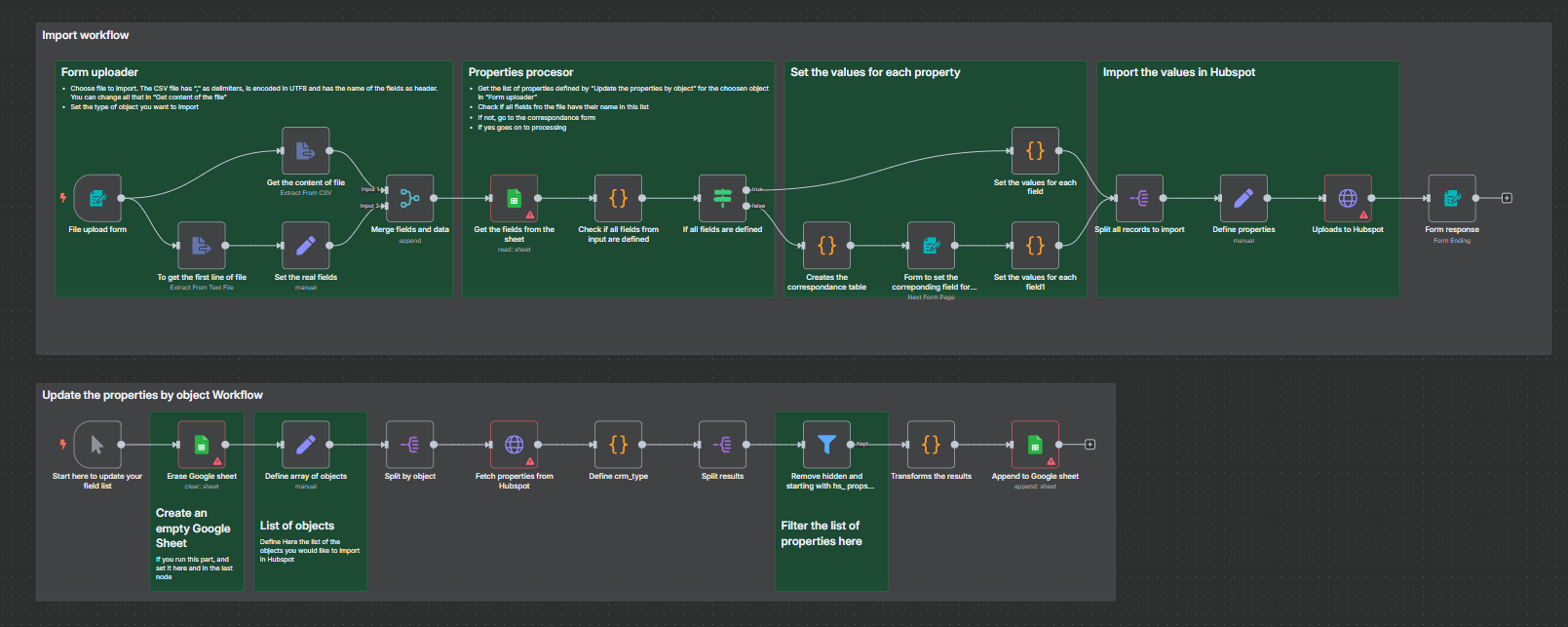Open the If all fields are defined node
Screen dimensions: 1568x627
tap(723, 198)
